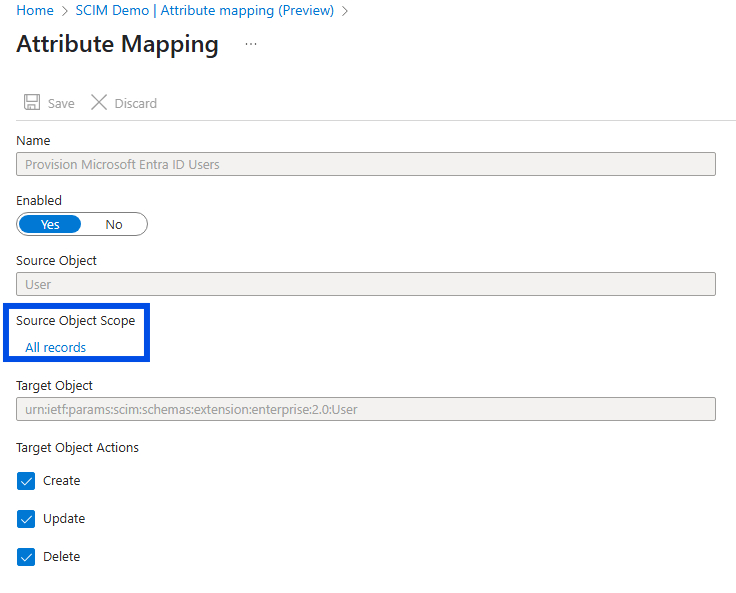Click the Source Object Scope label

point(76,321)
